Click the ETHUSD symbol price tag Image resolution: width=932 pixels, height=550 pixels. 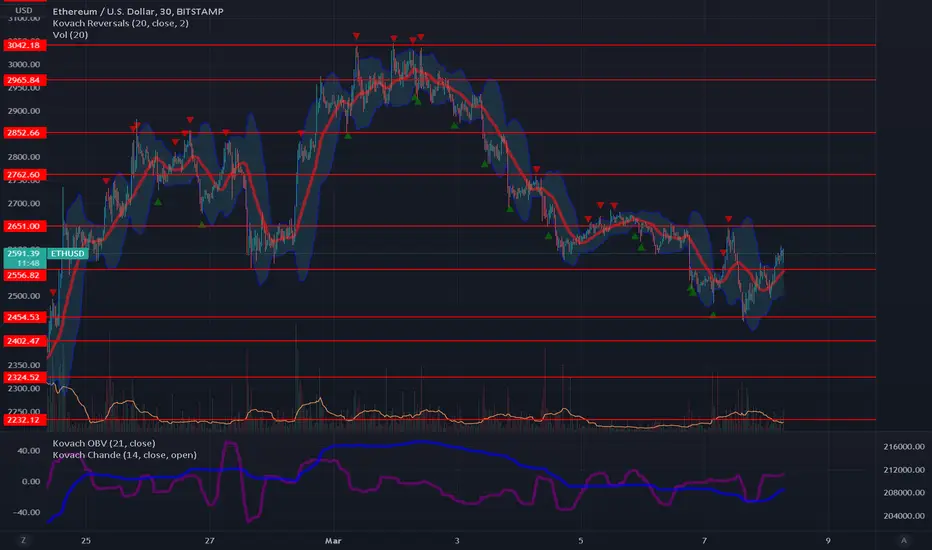tap(67, 254)
